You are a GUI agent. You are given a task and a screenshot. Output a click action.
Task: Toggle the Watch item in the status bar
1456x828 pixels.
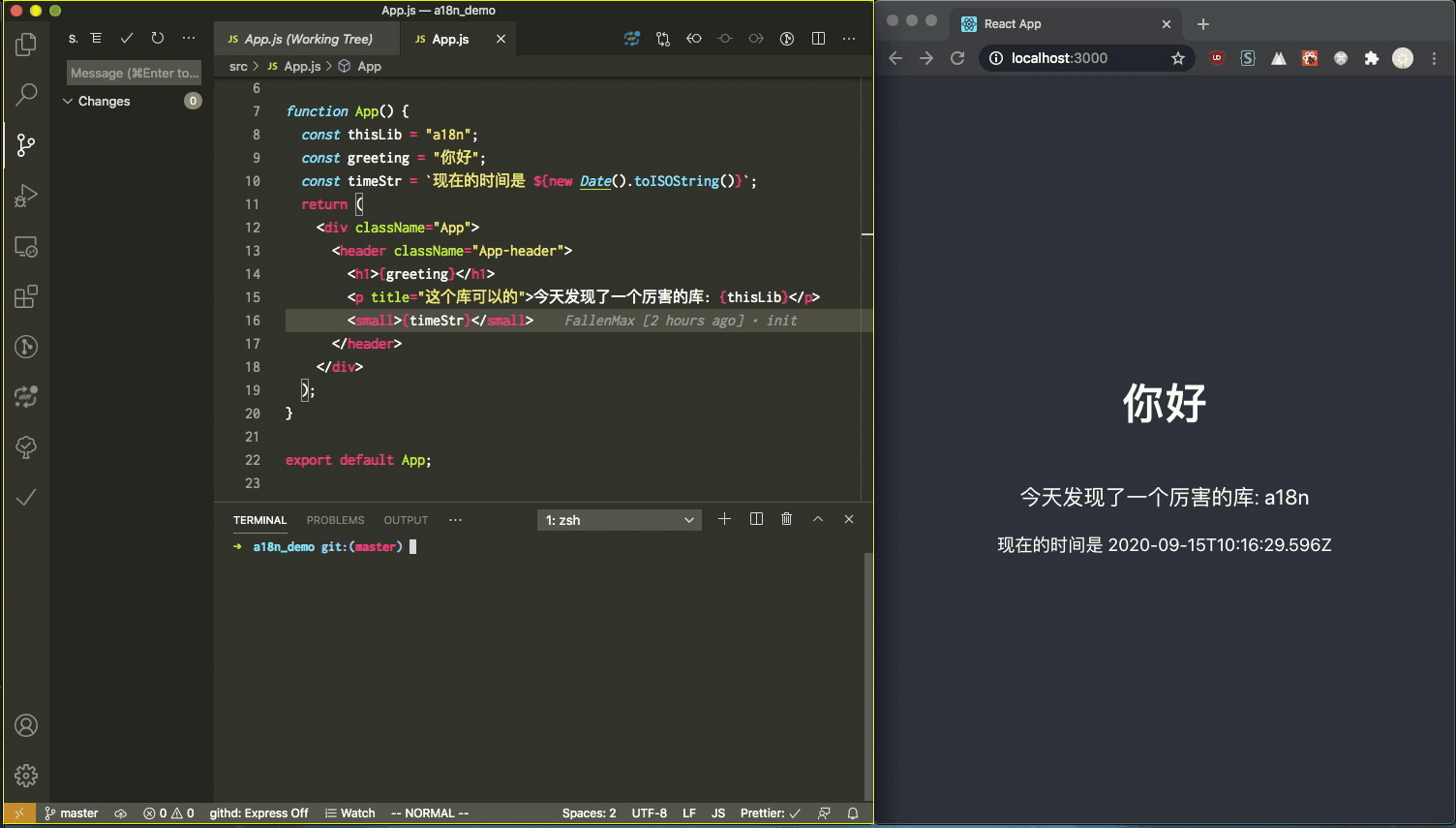pyautogui.click(x=349, y=813)
